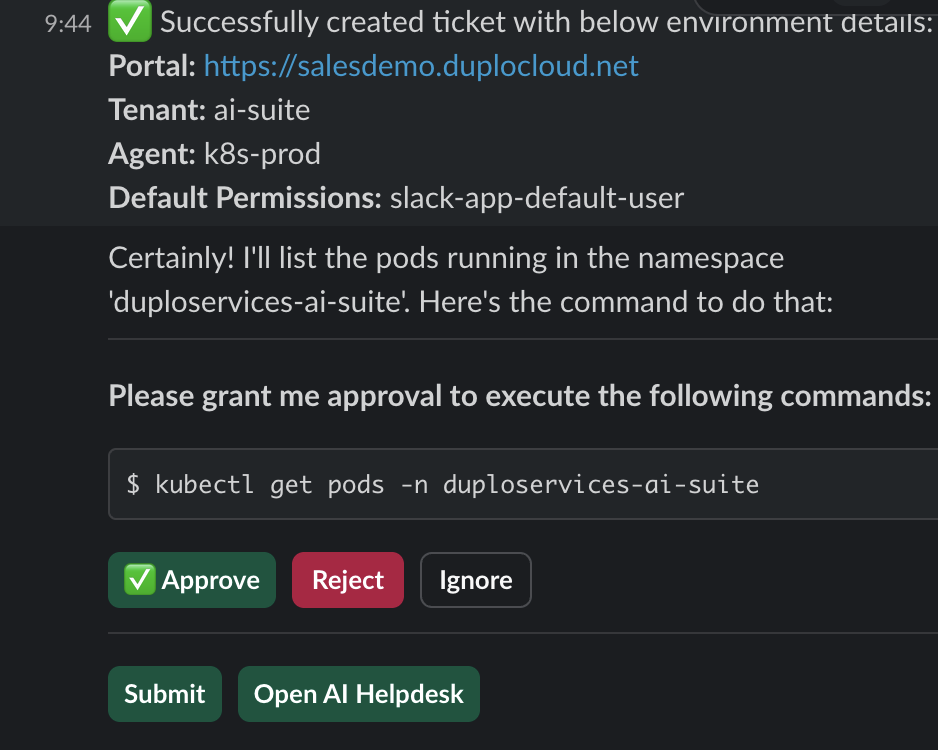This screenshot has height=751, width=938.
Task: Click the 'Certainly! I'll list the pods' paragraph
Action: coord(446,259)
